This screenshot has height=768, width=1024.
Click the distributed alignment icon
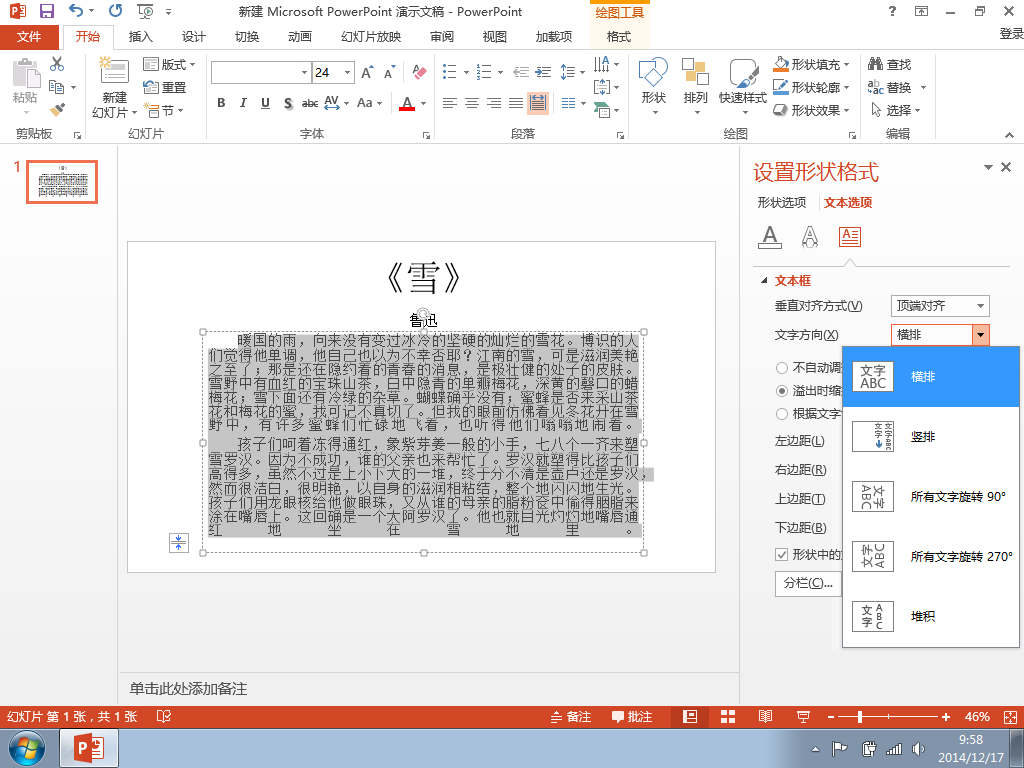coord(538,103)
